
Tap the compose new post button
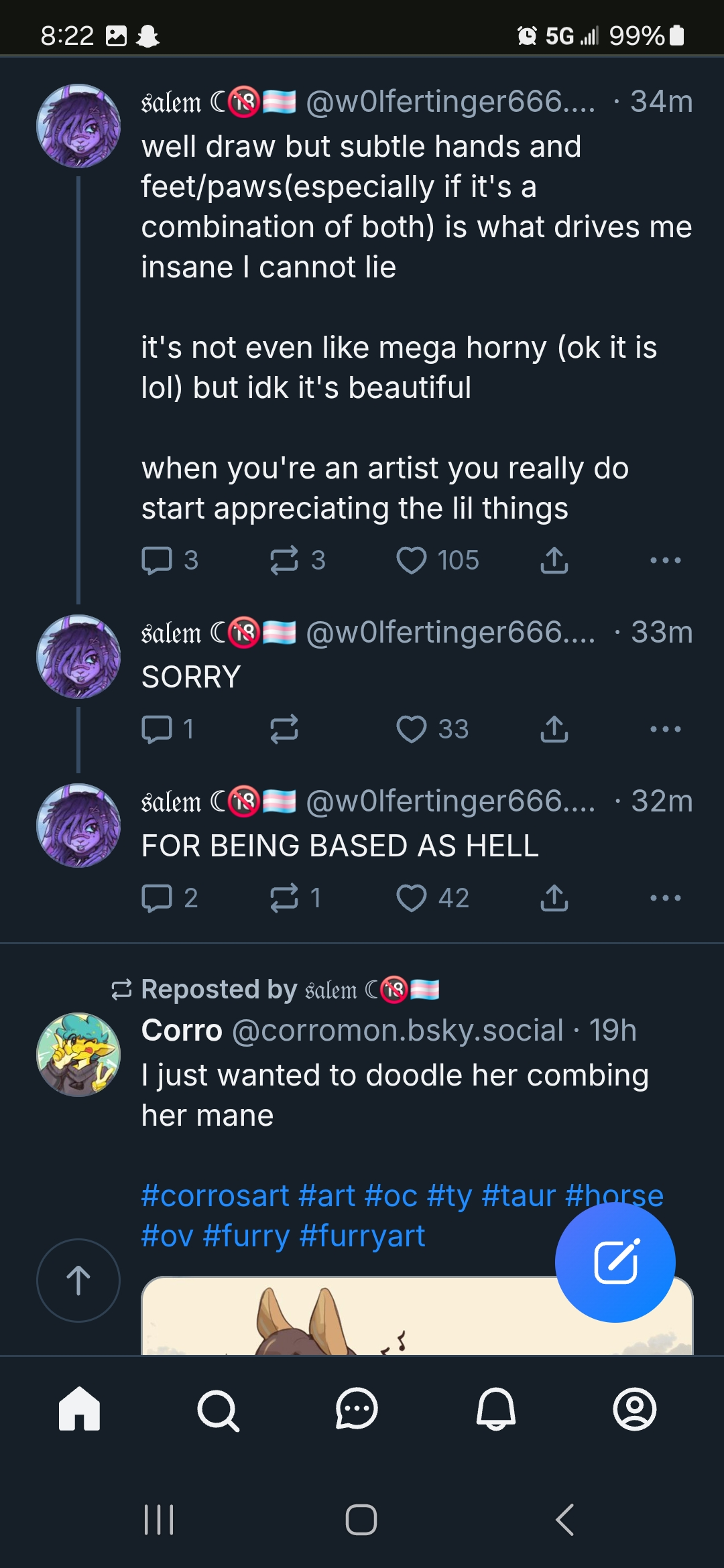click(x=615, y=1262)
